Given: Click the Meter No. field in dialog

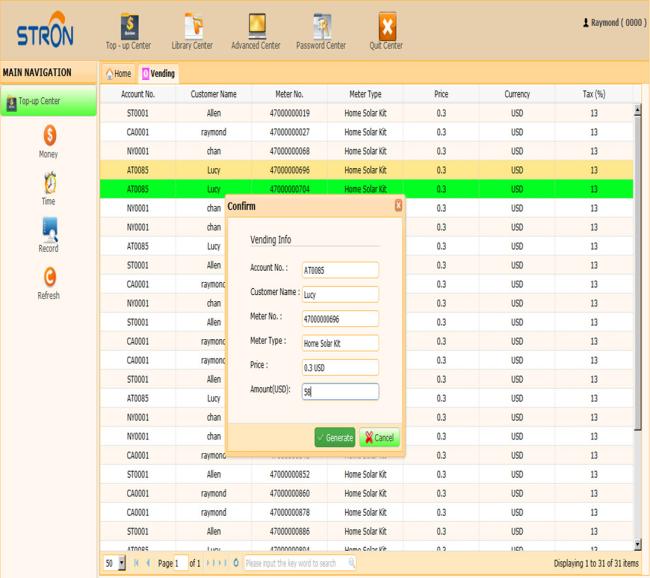Looking at the screenshot, I should coord(340,319).
